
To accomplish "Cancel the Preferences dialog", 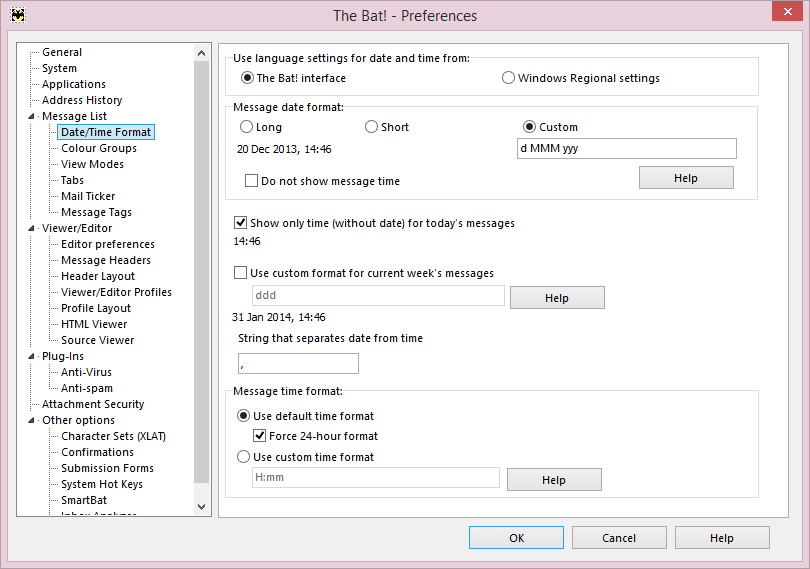I will click(x=619, y=538).
